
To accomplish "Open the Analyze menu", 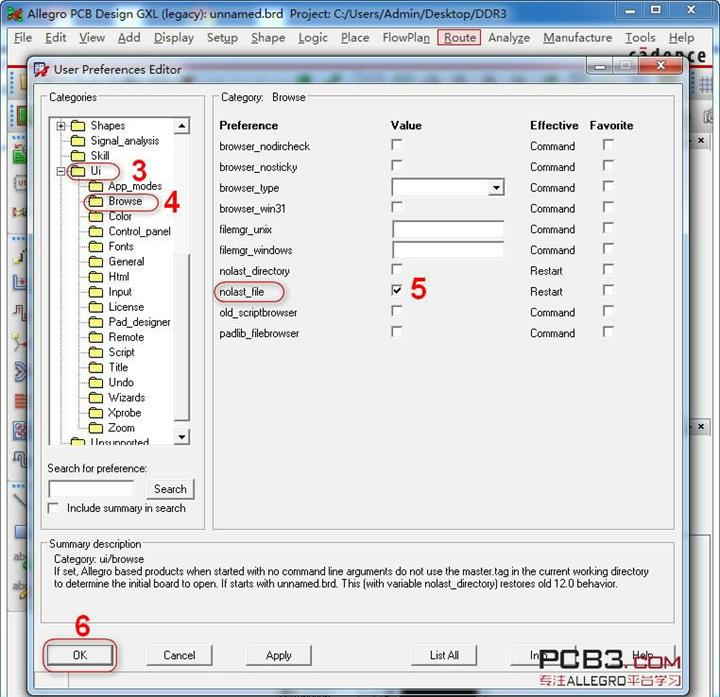I will tap(509, 38).
